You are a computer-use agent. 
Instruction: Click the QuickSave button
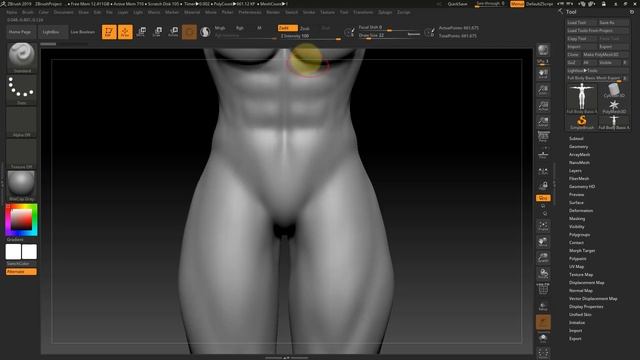coord(457,4)
